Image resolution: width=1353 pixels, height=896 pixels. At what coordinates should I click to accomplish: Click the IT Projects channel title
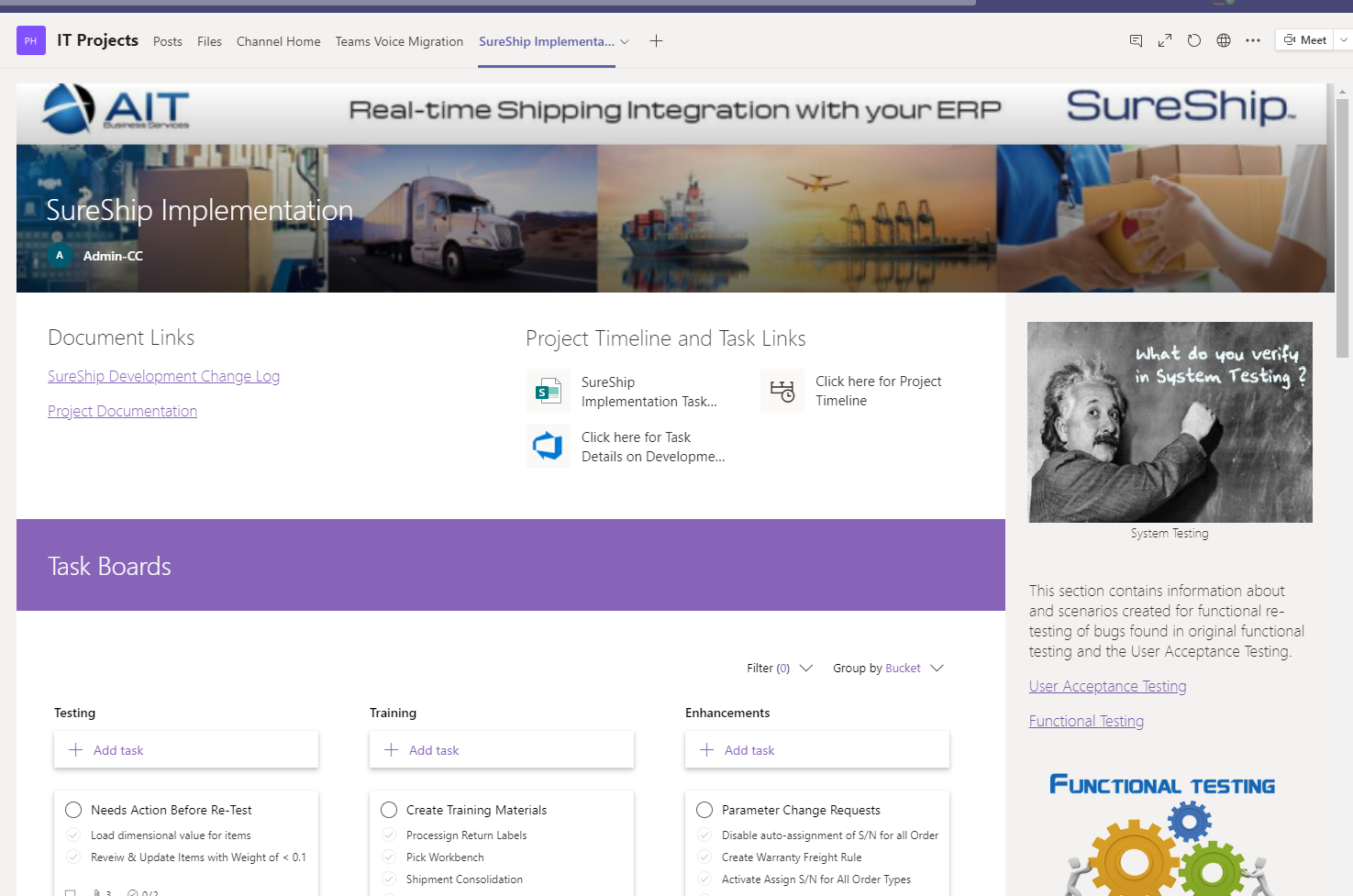pyautogui.click(x=97, y=40)
